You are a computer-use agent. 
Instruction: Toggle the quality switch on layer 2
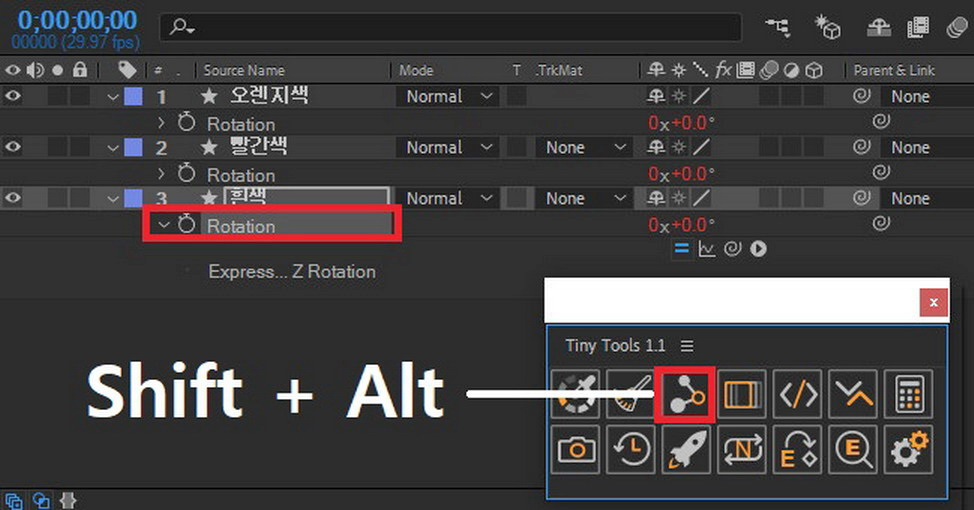pyautogui.click(x=701, y=147)
